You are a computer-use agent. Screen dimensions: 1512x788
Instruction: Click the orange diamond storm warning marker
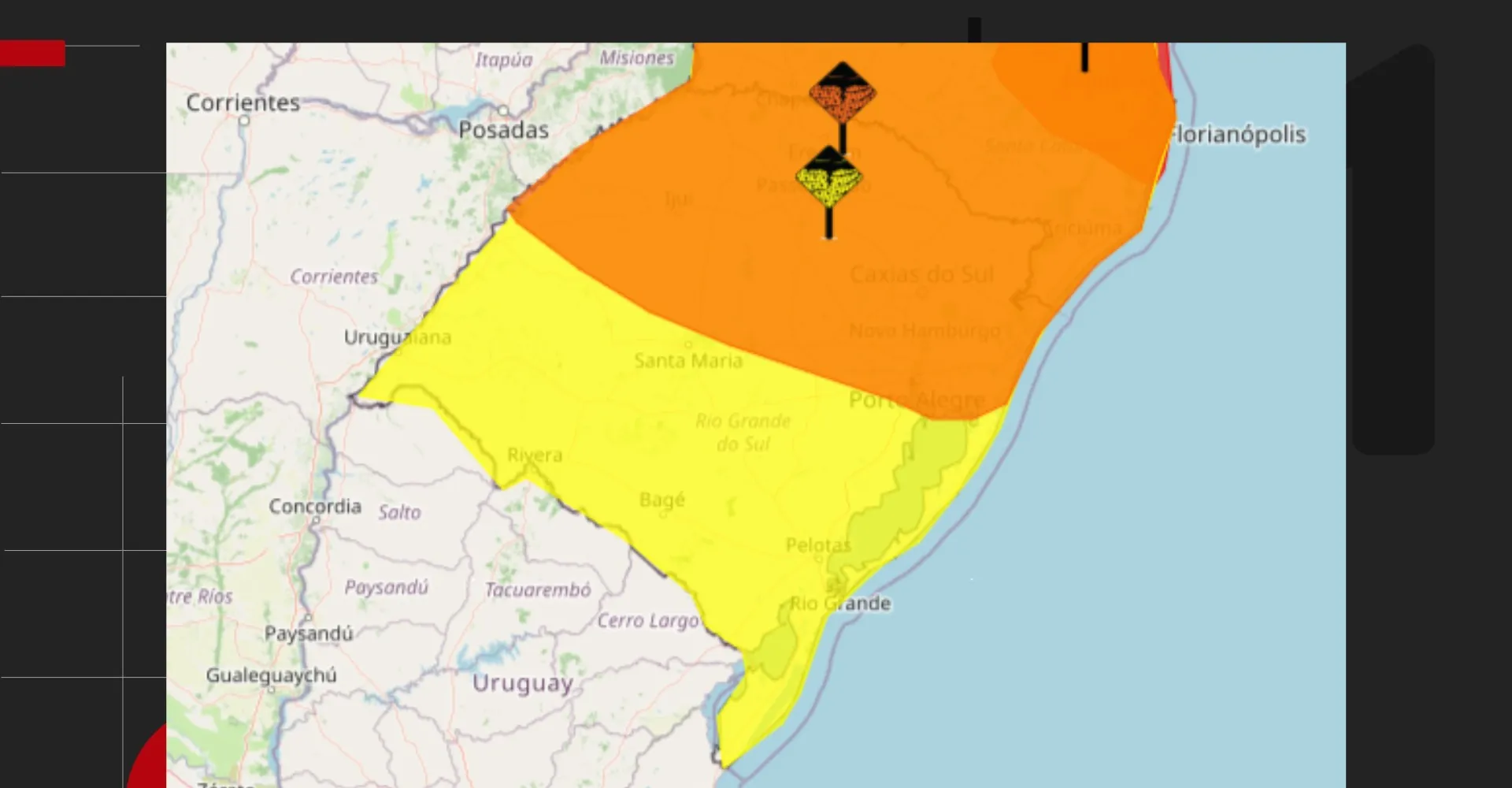tap(842, 93)
